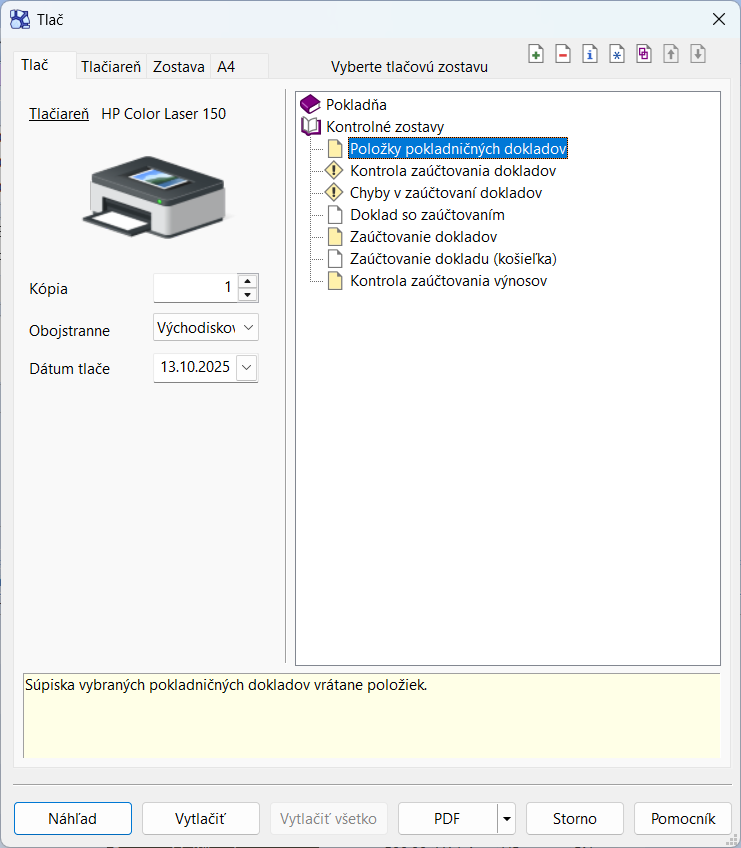Open the Pokladňa closed book node
Image resolution: width=741 pixels, height=848 pixels.
click(311, 104)
